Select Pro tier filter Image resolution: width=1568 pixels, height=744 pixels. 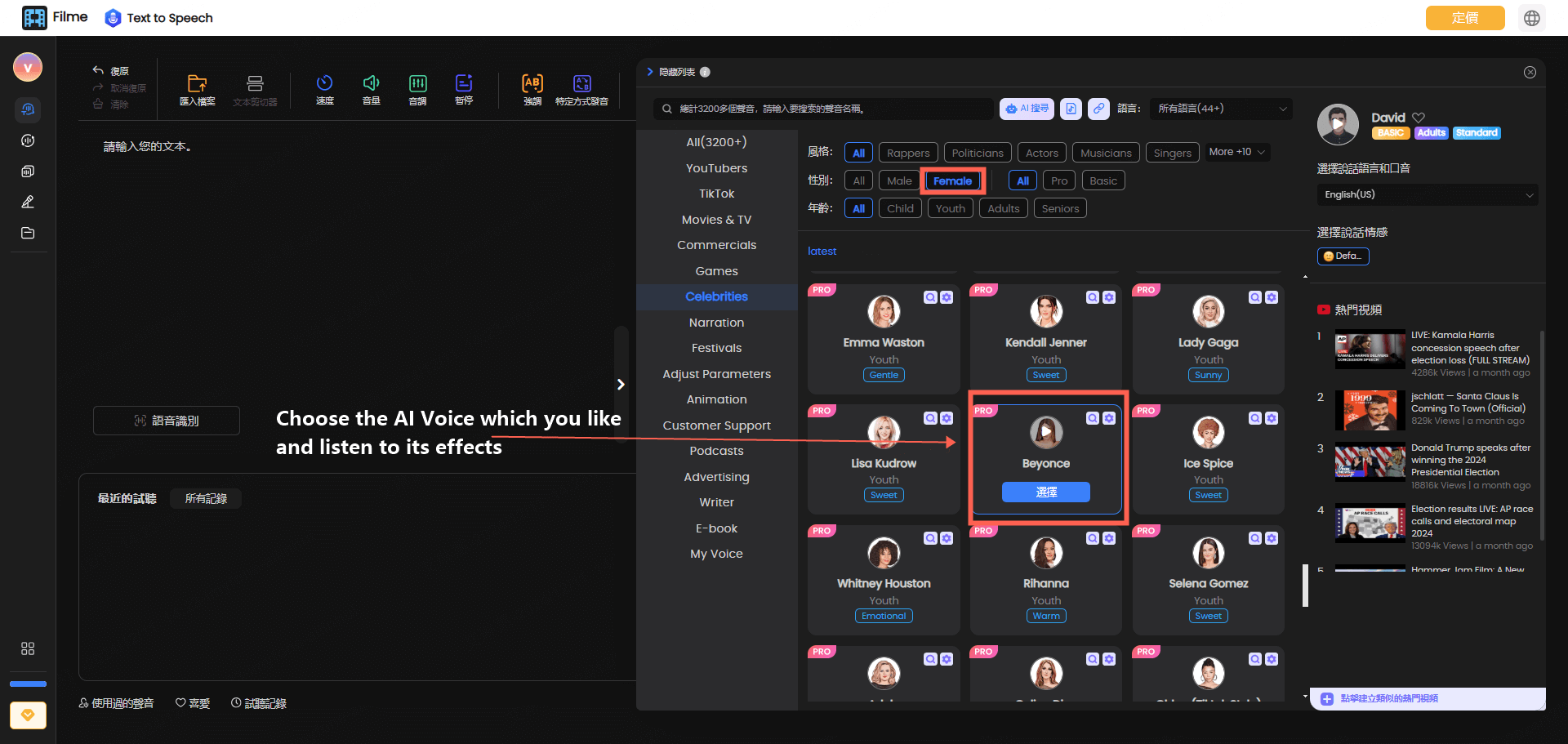(1059, 180)
